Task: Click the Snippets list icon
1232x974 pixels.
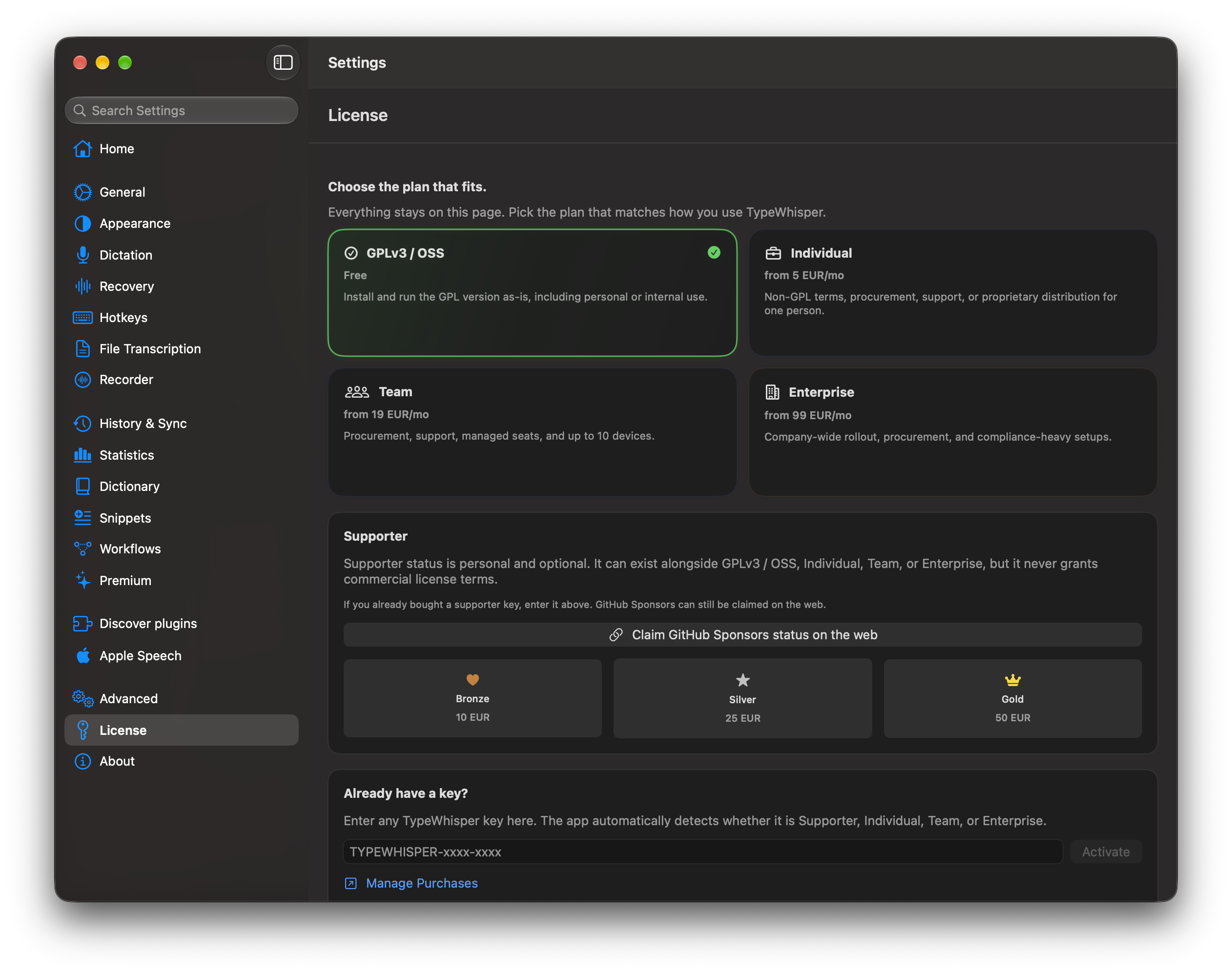Action: [x=82, y=518]
